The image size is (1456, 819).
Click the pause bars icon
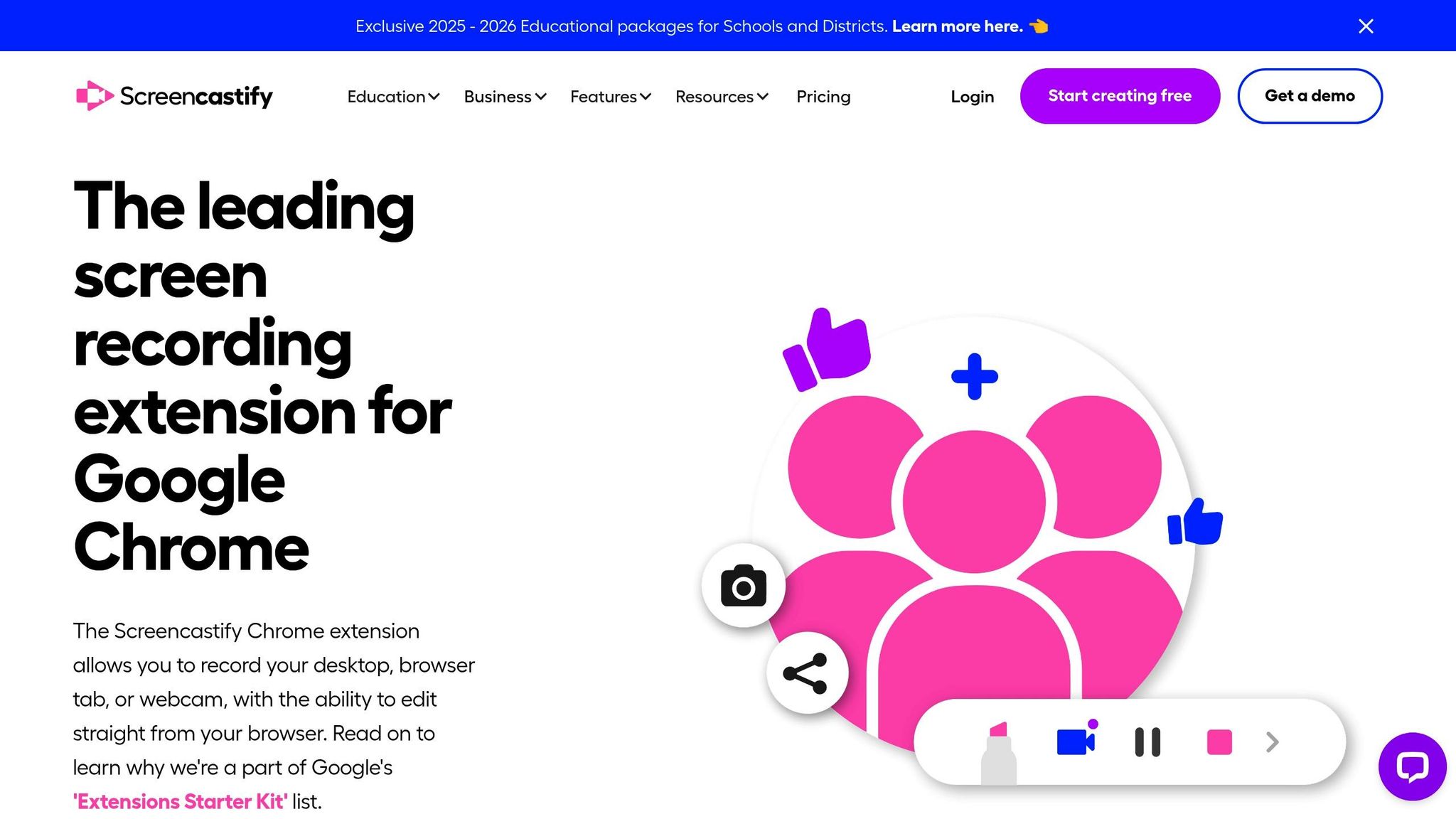pyautogui.click(x=1147, y=742)
